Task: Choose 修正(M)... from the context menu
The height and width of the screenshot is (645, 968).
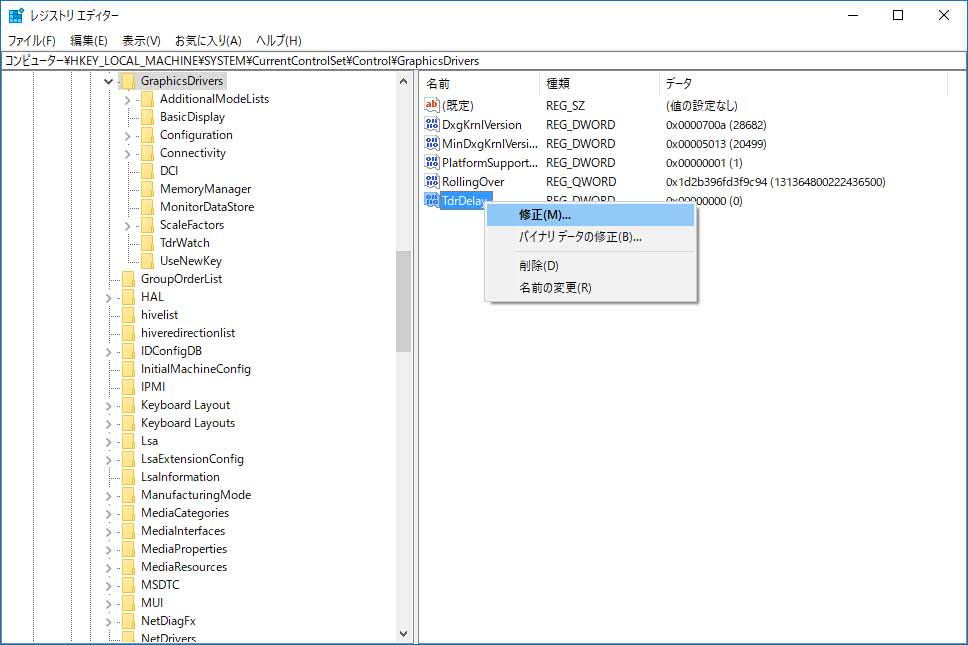Action: point(591,215)
